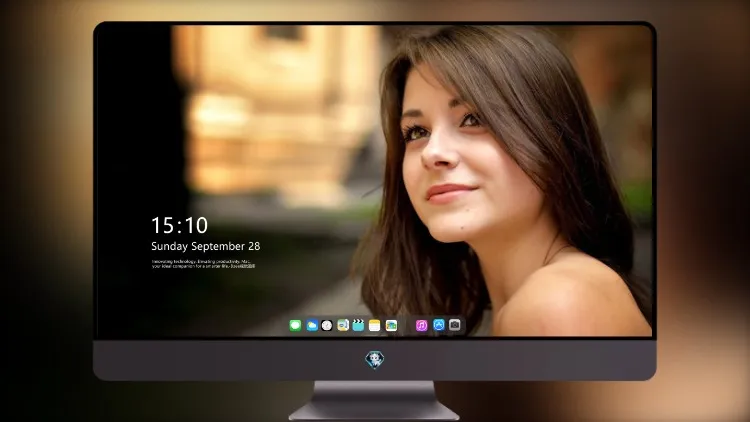The height and width of the screenshot is (422, 750).
Task: Open the green Messages app in dock
Action: (295, 325)
